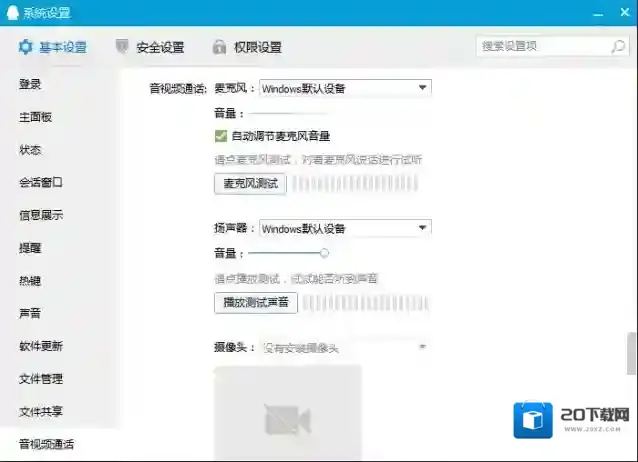The image size is (638, 462).
Task: Click the search magnifier icon
Action: pos(618,46)
